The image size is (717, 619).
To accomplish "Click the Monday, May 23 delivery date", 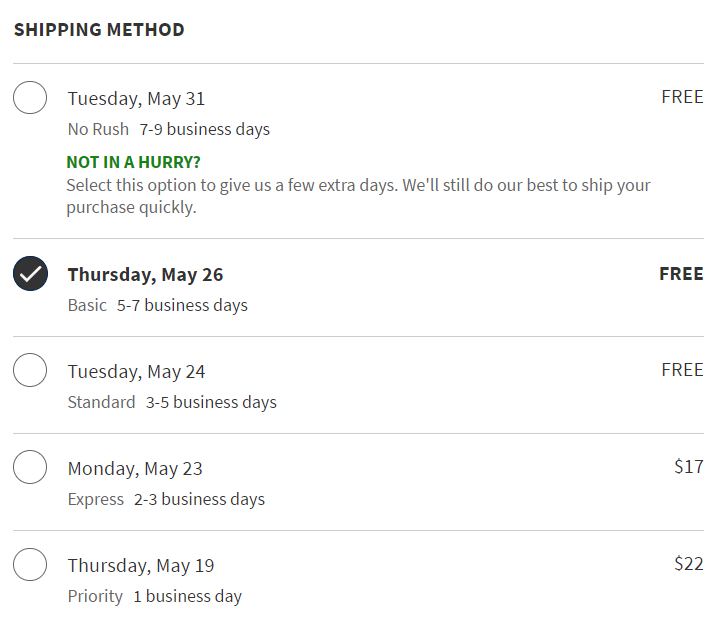I will 135,469.
